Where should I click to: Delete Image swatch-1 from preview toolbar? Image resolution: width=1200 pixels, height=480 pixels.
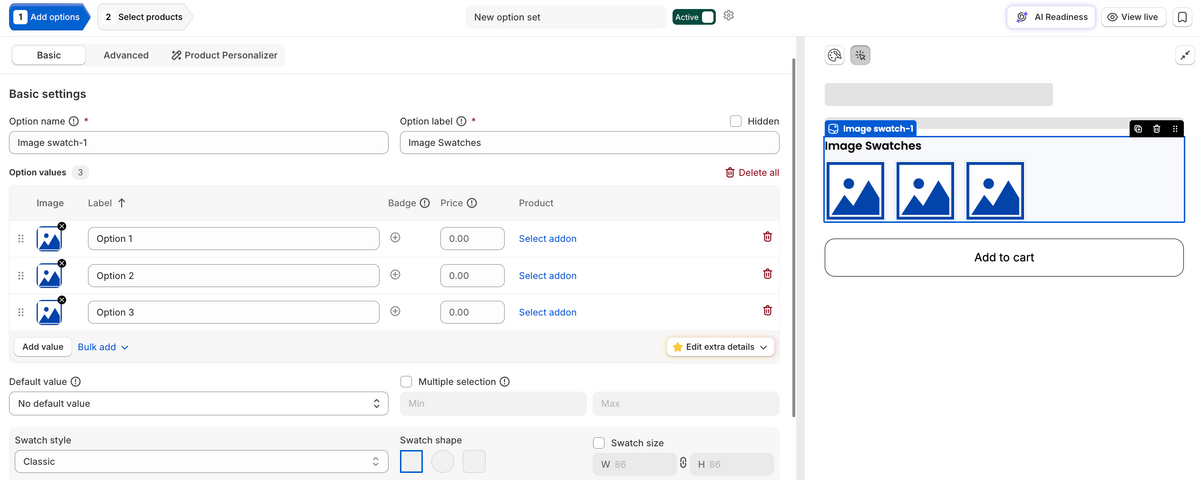tap(1157, 128)
